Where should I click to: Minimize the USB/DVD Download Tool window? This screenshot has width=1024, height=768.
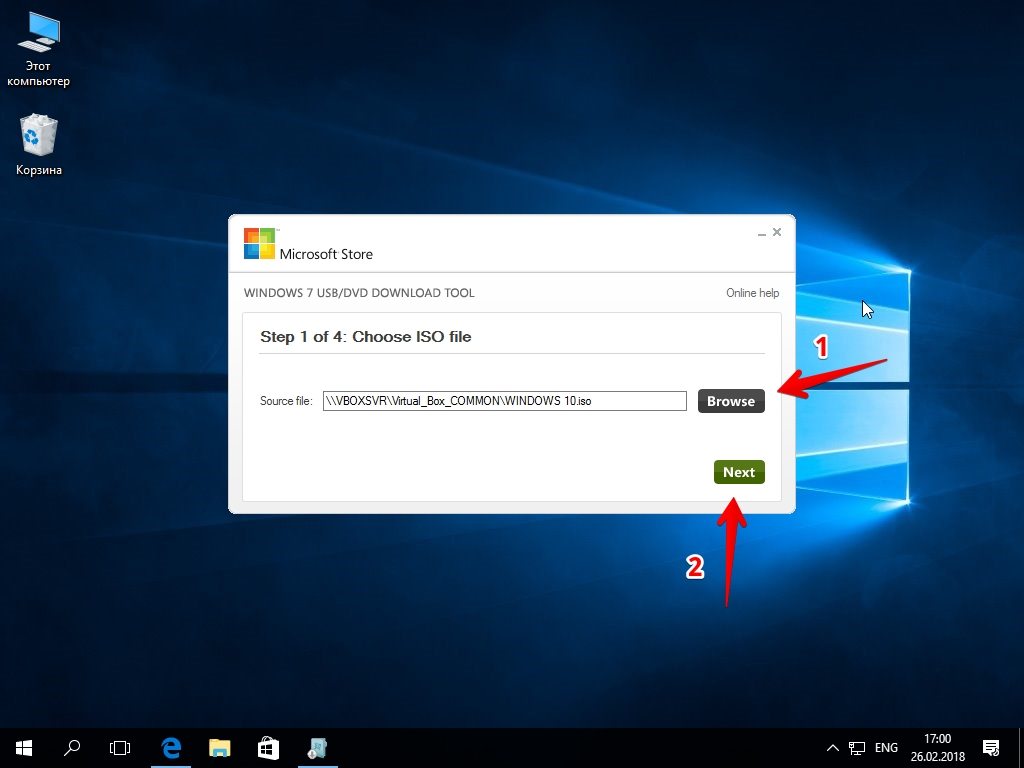coord(761,233)
